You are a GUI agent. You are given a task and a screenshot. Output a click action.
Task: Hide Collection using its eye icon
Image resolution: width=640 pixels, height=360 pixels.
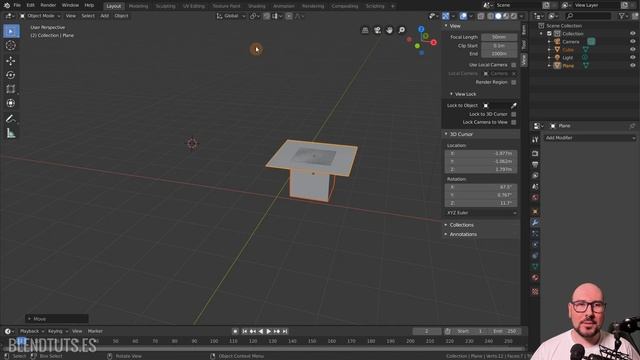tap(632, 34)
